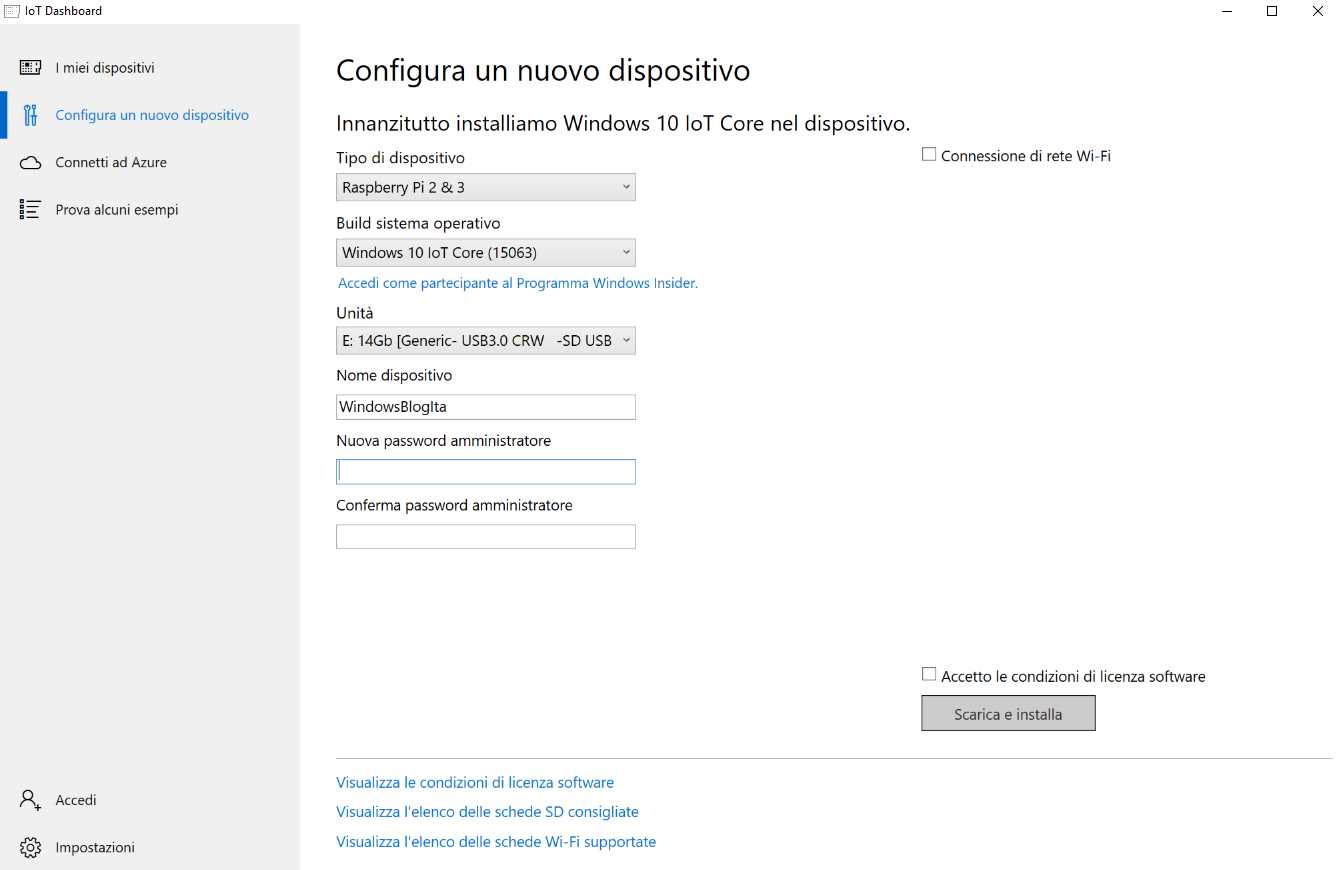Open Visualizza le condizioni di licenza software link
Viewport: 1340px width, 870px height.
click(x=475, y=782)
